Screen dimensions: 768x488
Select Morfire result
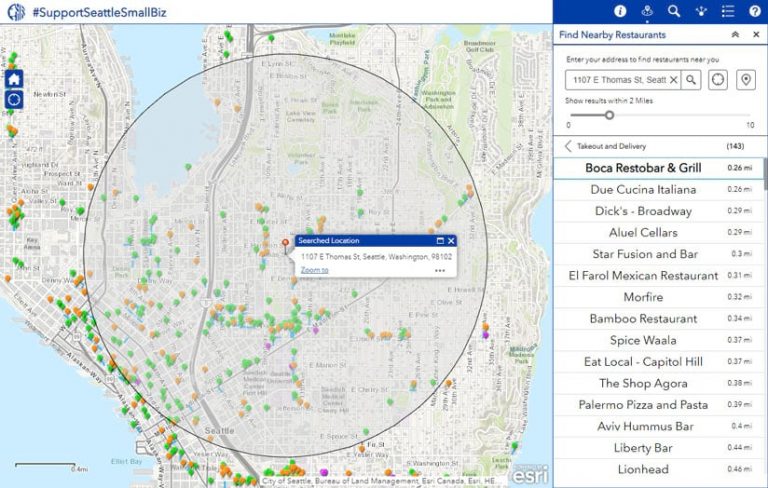[658, 297]
